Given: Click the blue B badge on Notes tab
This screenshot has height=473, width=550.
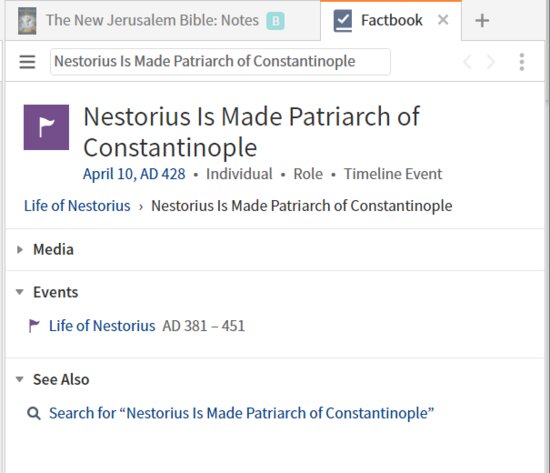Looking at the screenshot, I should [275, 21].
